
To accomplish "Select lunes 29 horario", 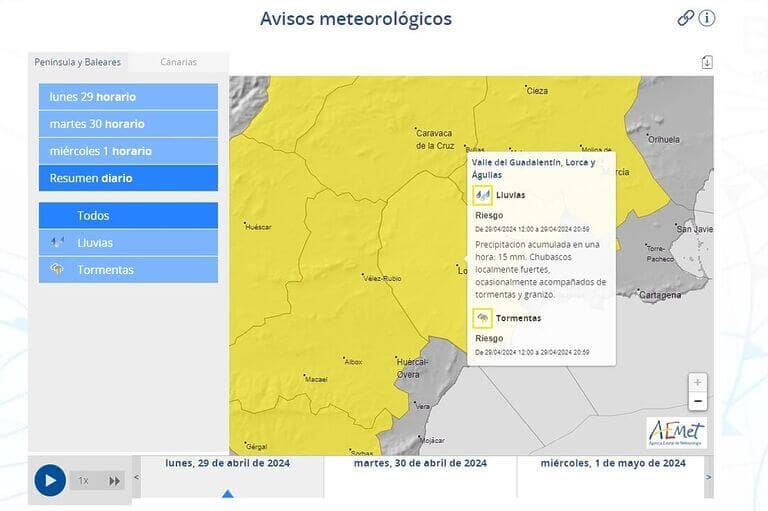I will pos(128,97).
